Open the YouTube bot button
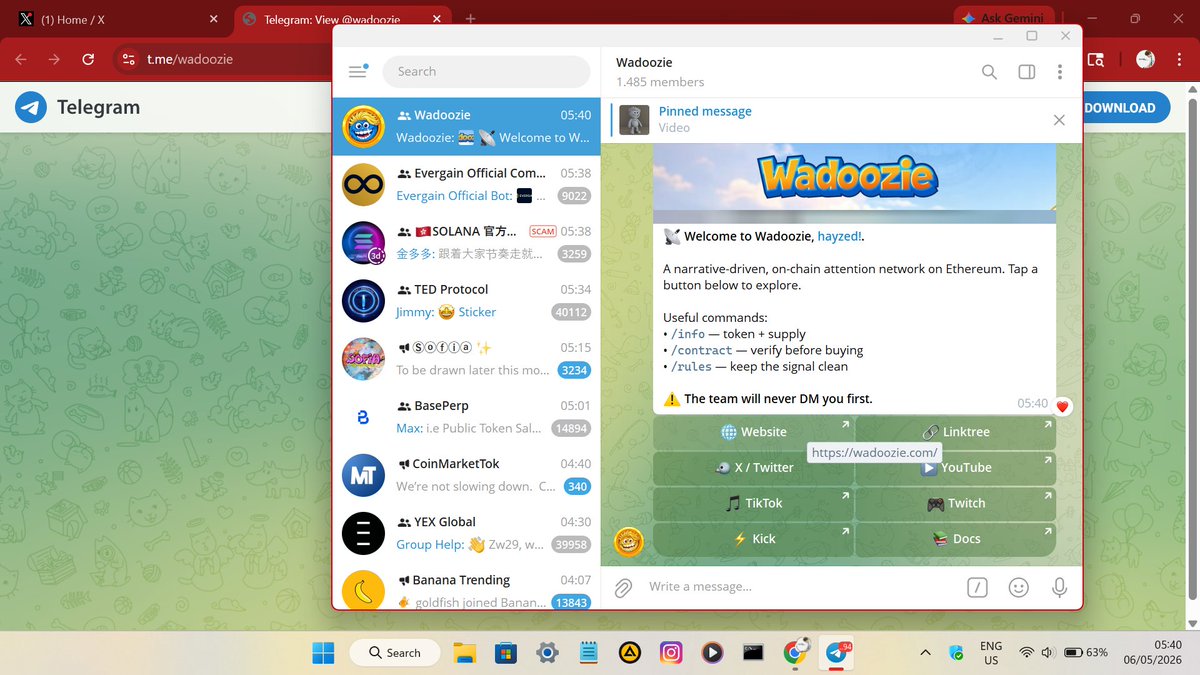The image size is (1200, 675). (955, 467)
